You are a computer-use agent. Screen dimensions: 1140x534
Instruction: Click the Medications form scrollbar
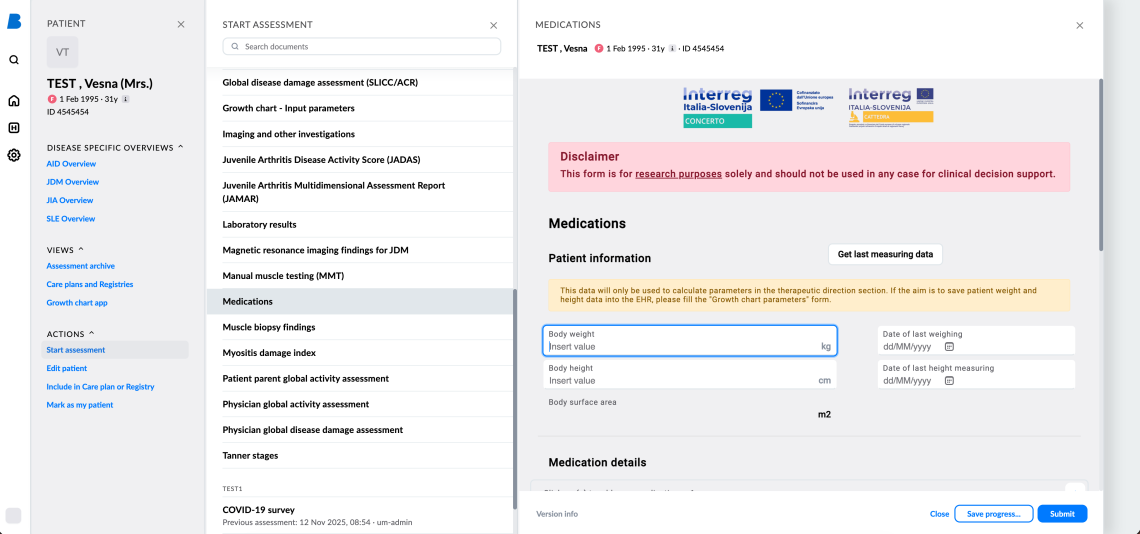click(1101, 164)
